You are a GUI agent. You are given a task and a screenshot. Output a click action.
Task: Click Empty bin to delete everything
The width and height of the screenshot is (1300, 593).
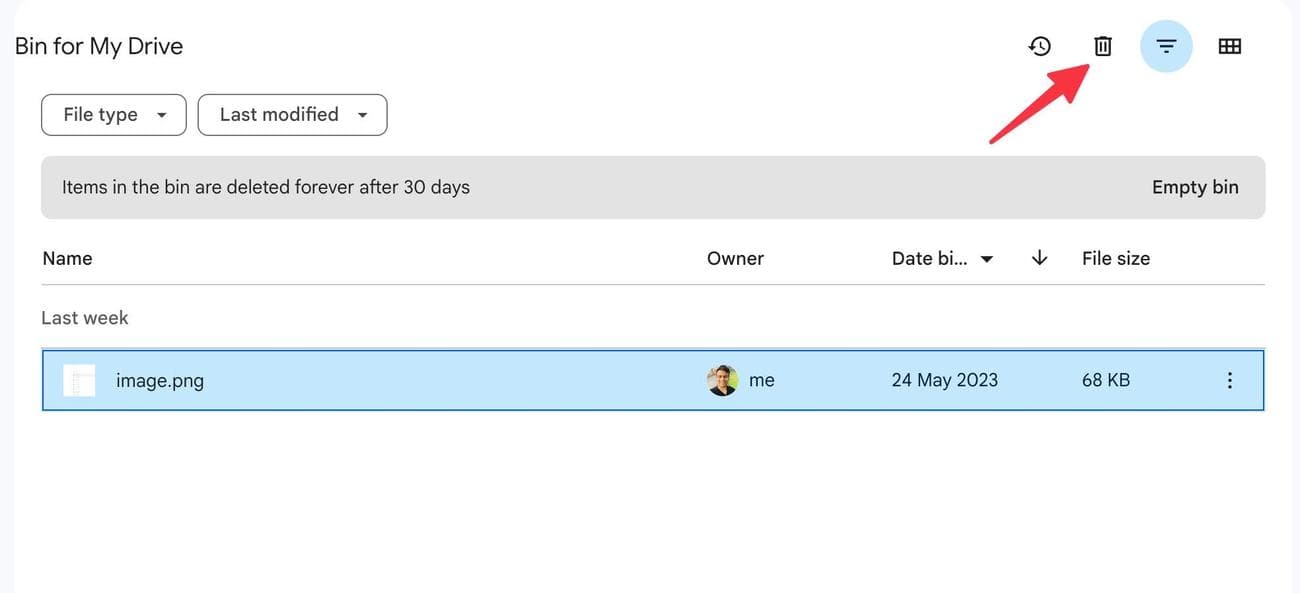1194,187
